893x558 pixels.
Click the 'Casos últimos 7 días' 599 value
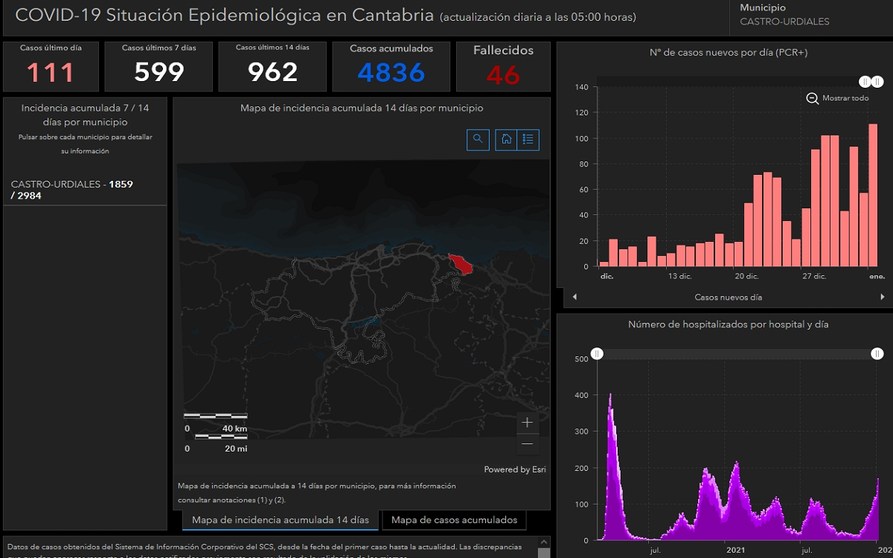[x=159, y=72]
